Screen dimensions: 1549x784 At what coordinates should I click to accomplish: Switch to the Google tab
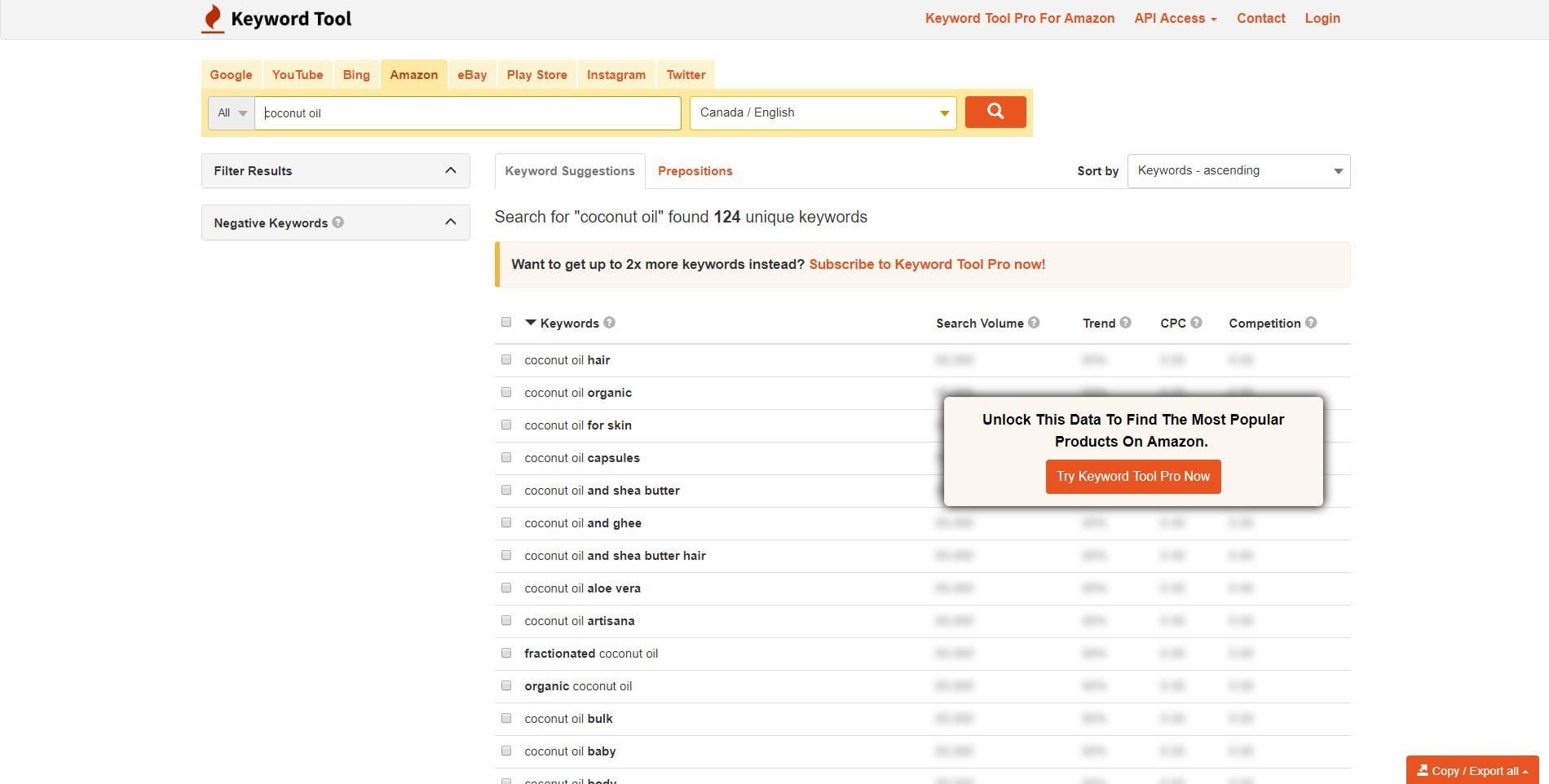232,75
